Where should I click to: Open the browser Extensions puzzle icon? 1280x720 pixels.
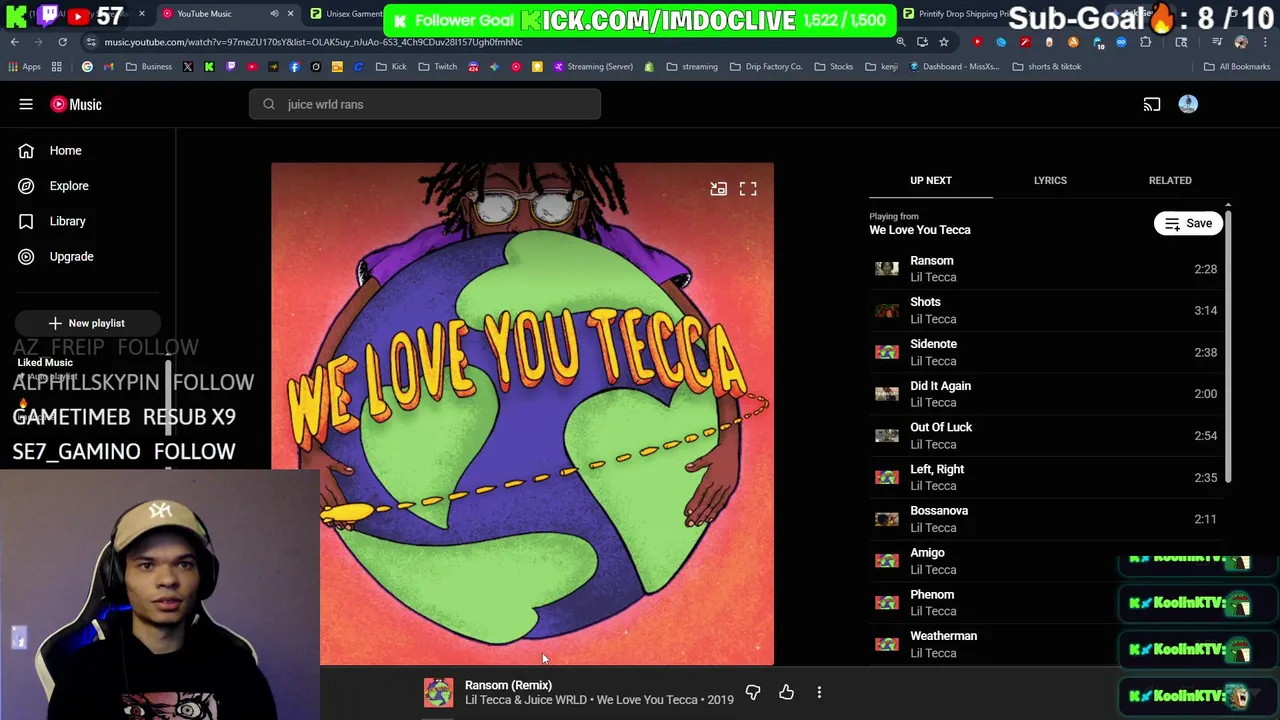[1146, 42]
